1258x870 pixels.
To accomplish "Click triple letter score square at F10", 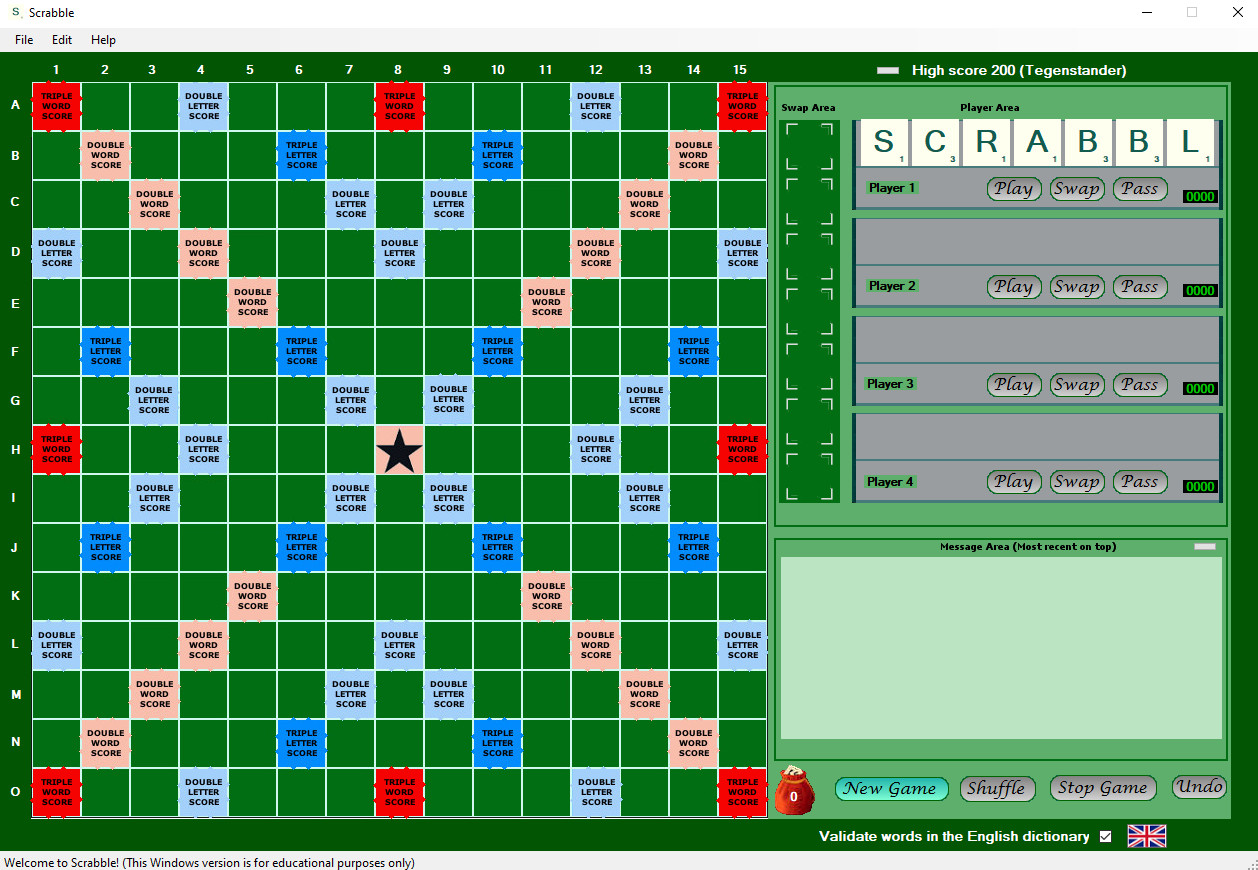I will (497, 352).
